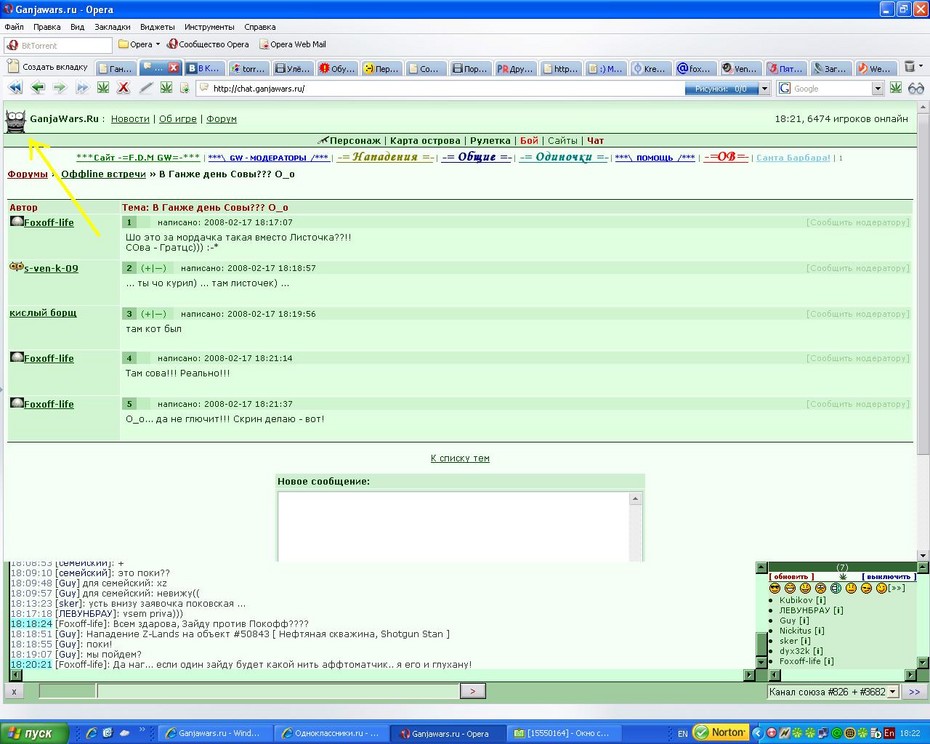Send chat message with the > button
The width and height of the screenshot is (930, 744).
click(x=473, y=691)
